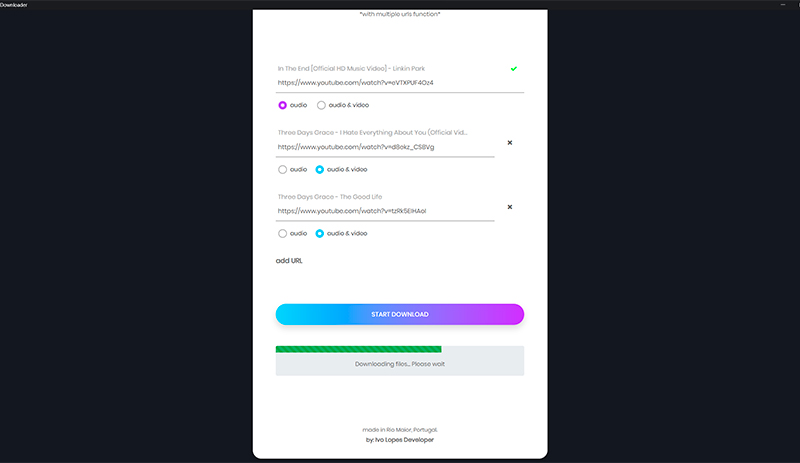The height and width of the screenshot is (463, 800).
Task: Click the green checkmark beside Linkin Park entry
Action: pos(514,68)
